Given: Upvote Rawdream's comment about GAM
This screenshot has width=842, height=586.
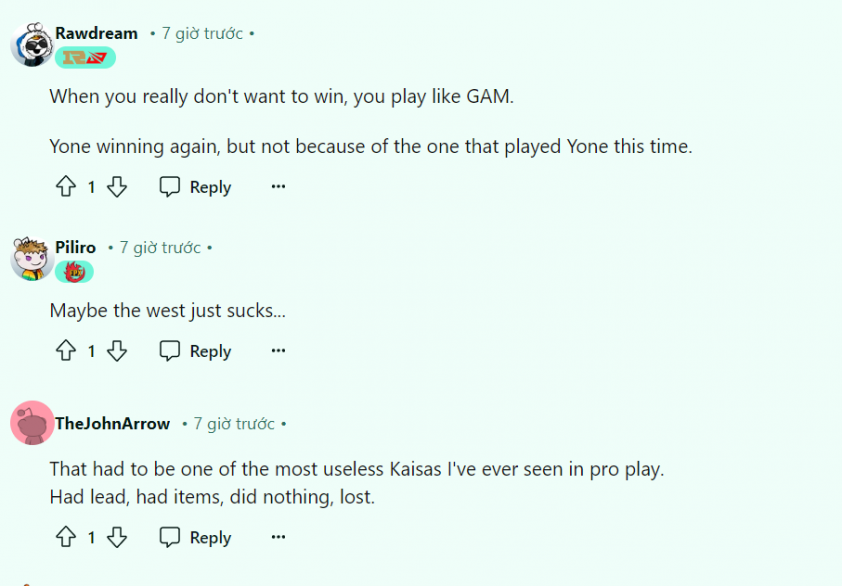Looking at the screenshot, I should (x=66, y=187).
